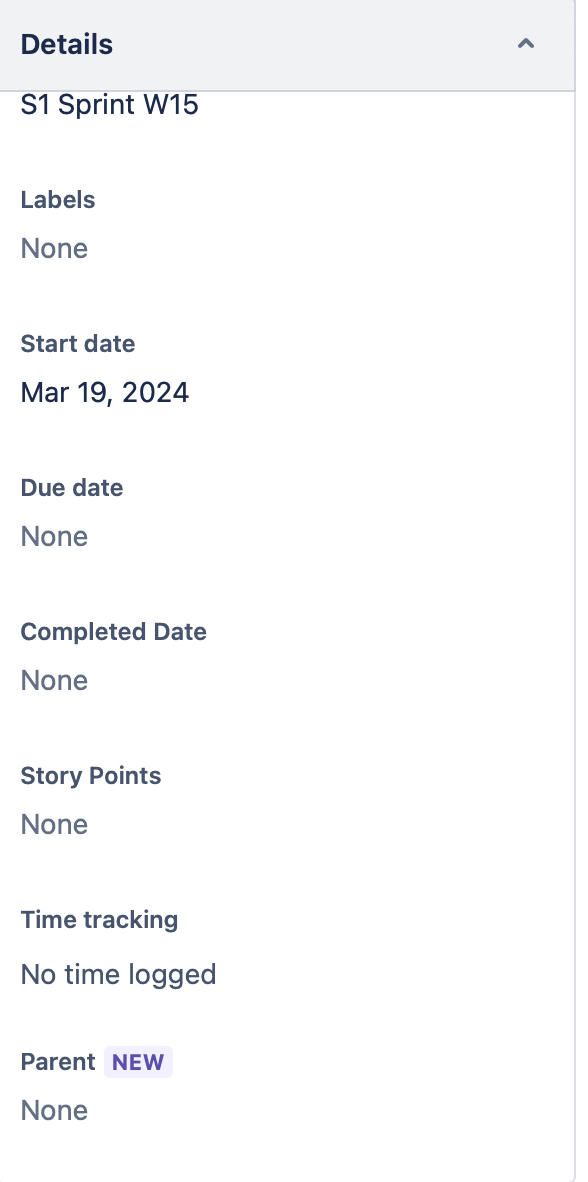Click the NEW badge beside Parent

138,1062
